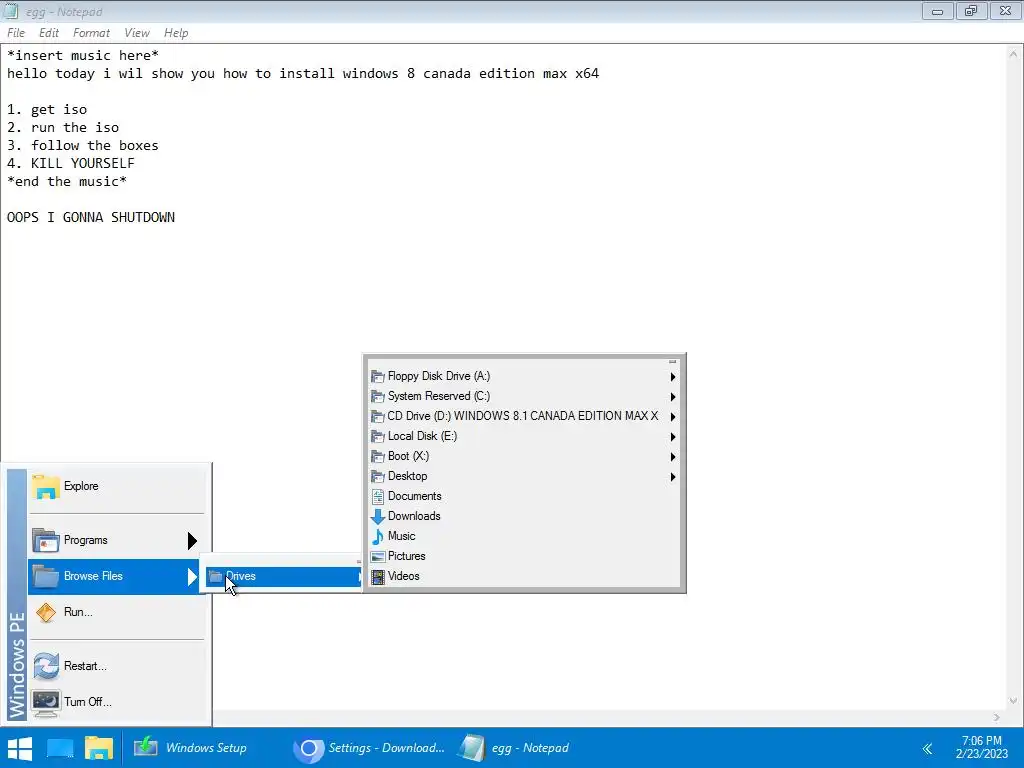The height and width of the screenshot is (768, 1024).
Task: Click the Pictures icon in the list
Action: (x=377, y=556)
